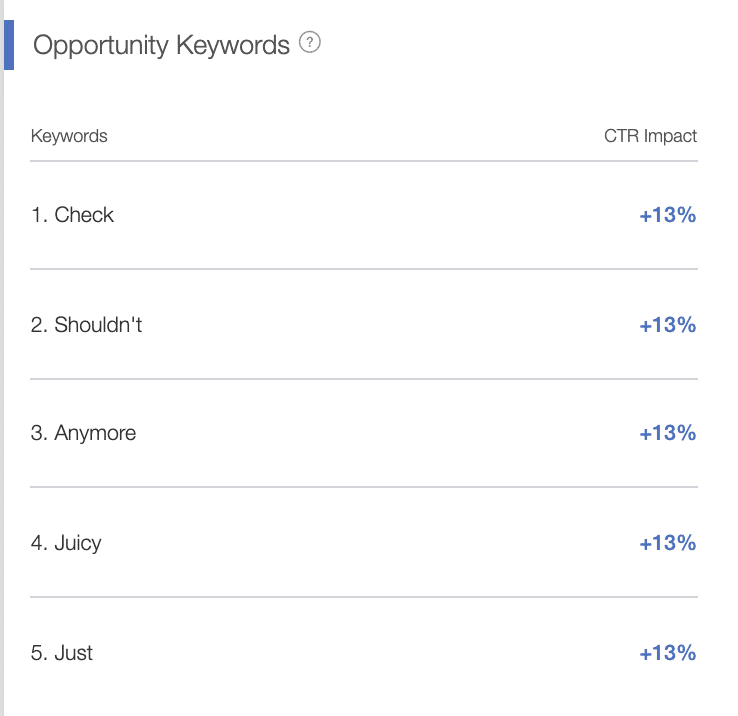
Task: Click the +13% value for Just
Action: point(667,653)
